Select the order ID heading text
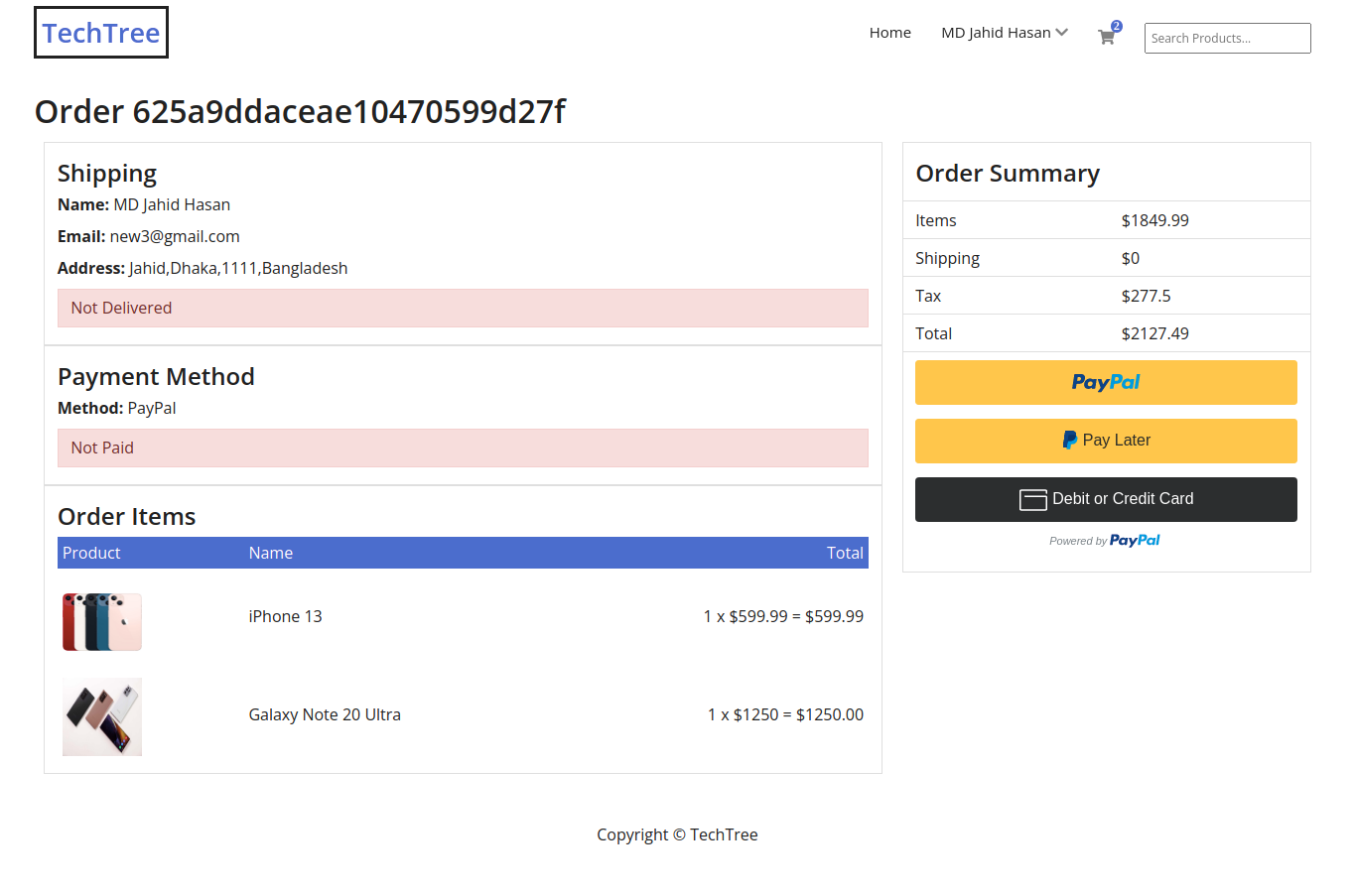1355x896 pixels. click(300, 111)
